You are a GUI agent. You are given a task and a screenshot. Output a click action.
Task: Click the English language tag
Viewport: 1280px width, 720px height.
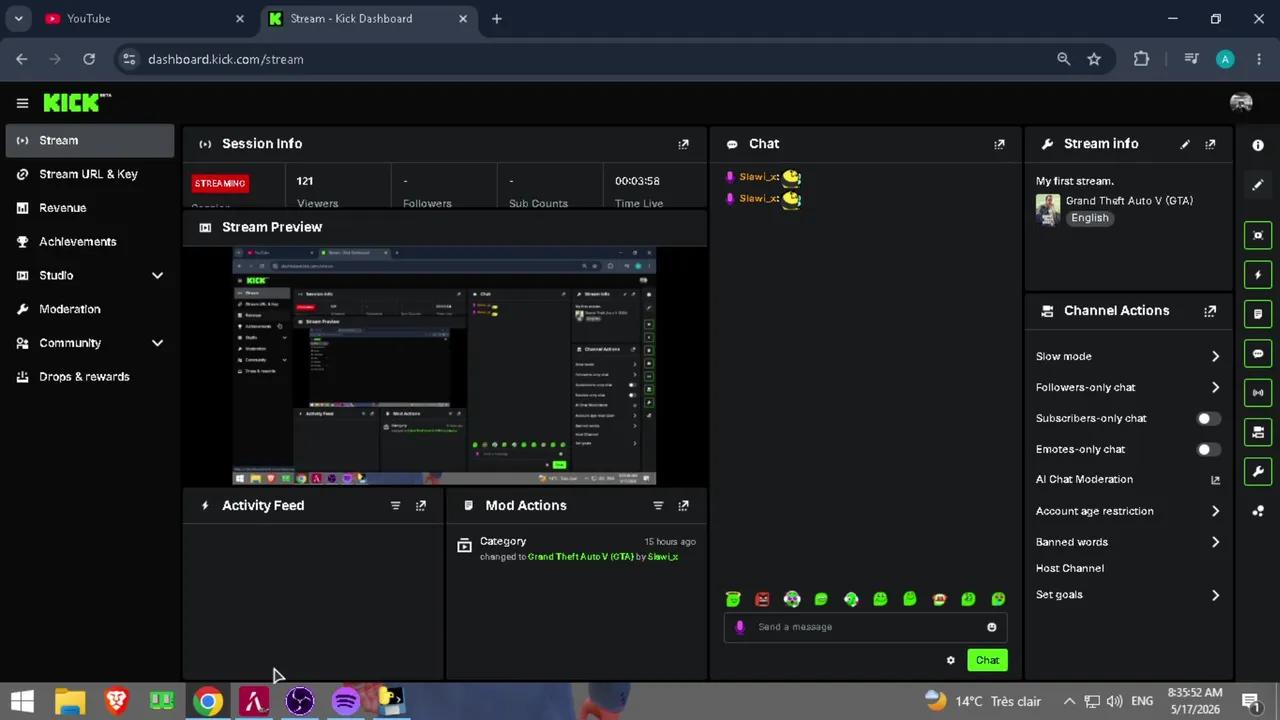tap(1090, 218)
